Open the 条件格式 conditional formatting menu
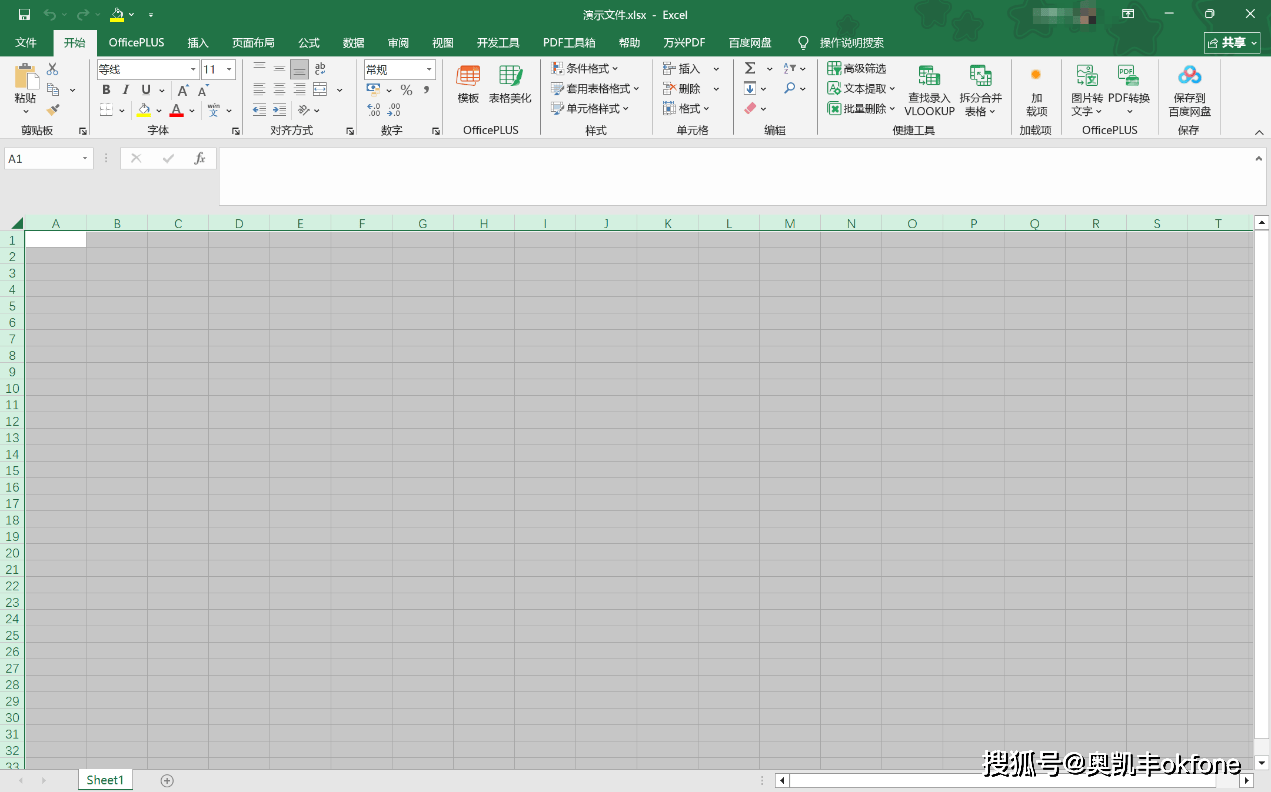This screenshot has width=1271, height=792. pos(585,69)
